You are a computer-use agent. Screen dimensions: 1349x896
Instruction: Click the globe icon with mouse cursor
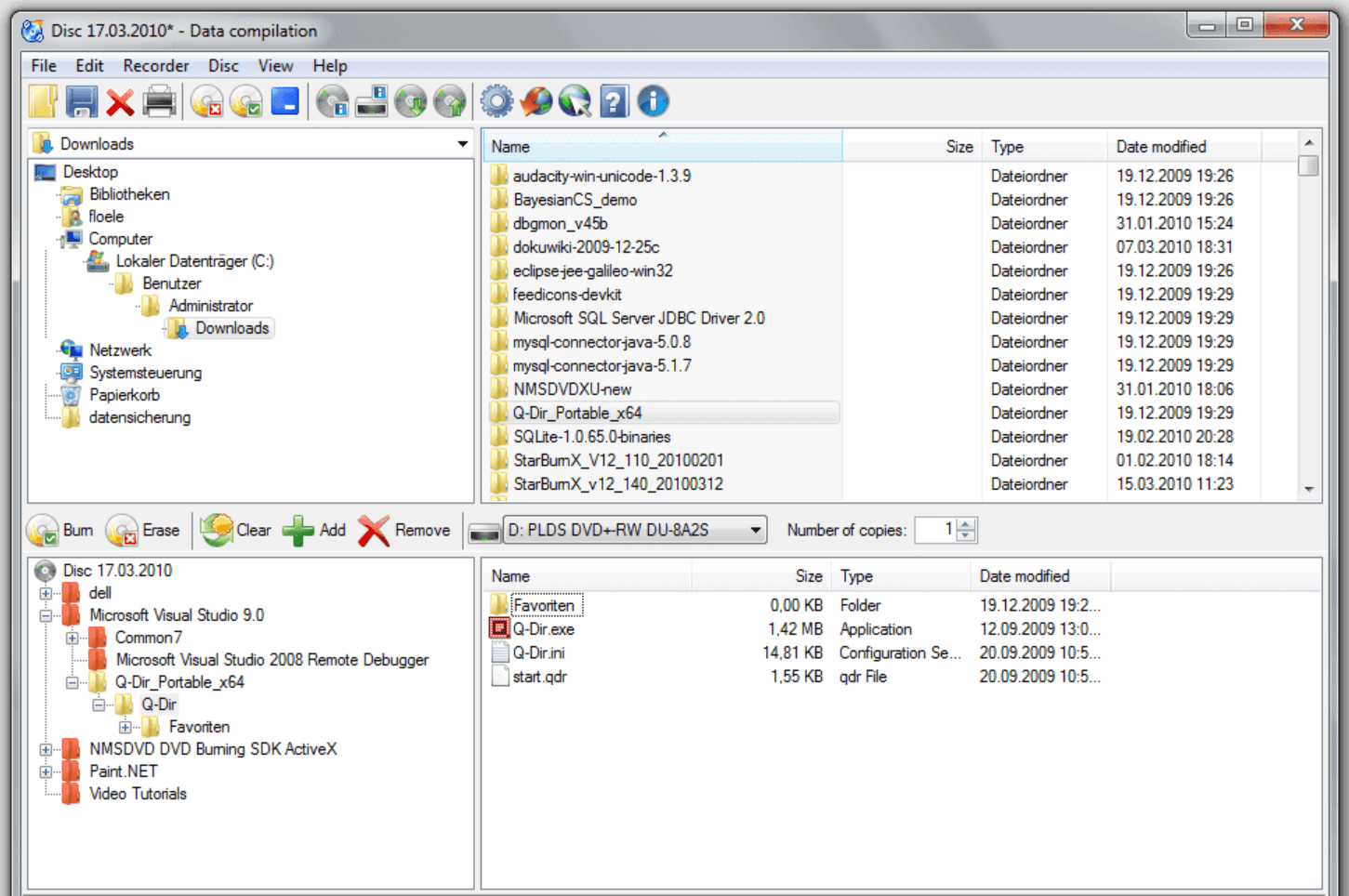click(575, 101)
